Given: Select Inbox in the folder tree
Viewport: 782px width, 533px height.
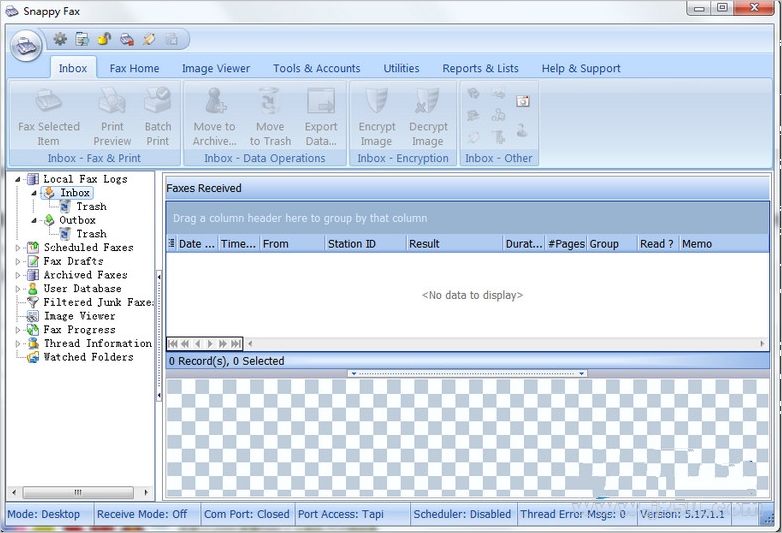Looking at the screenshot, I should pyautogui.click(x=75, y=192).
